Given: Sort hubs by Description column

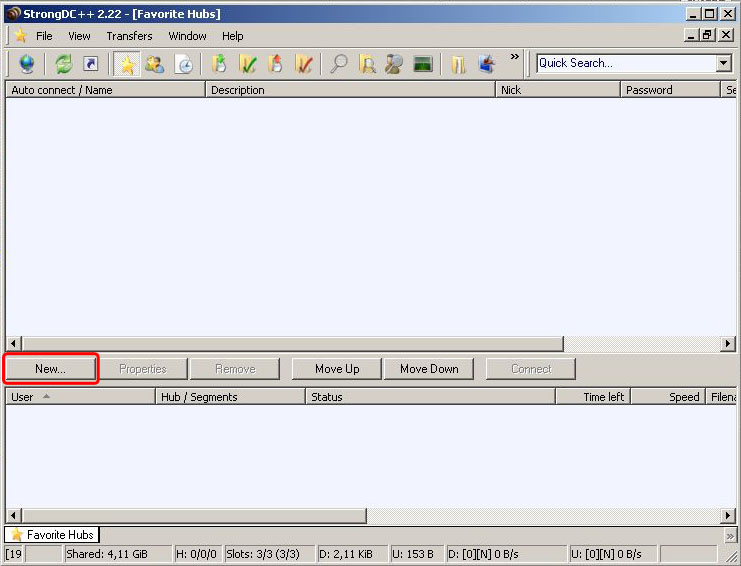Looking at the screenshot, I should click(350, 90).
